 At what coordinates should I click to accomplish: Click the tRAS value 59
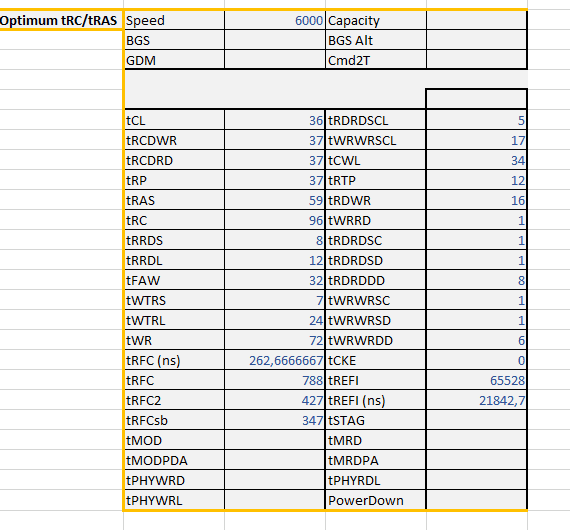[275, 200]
